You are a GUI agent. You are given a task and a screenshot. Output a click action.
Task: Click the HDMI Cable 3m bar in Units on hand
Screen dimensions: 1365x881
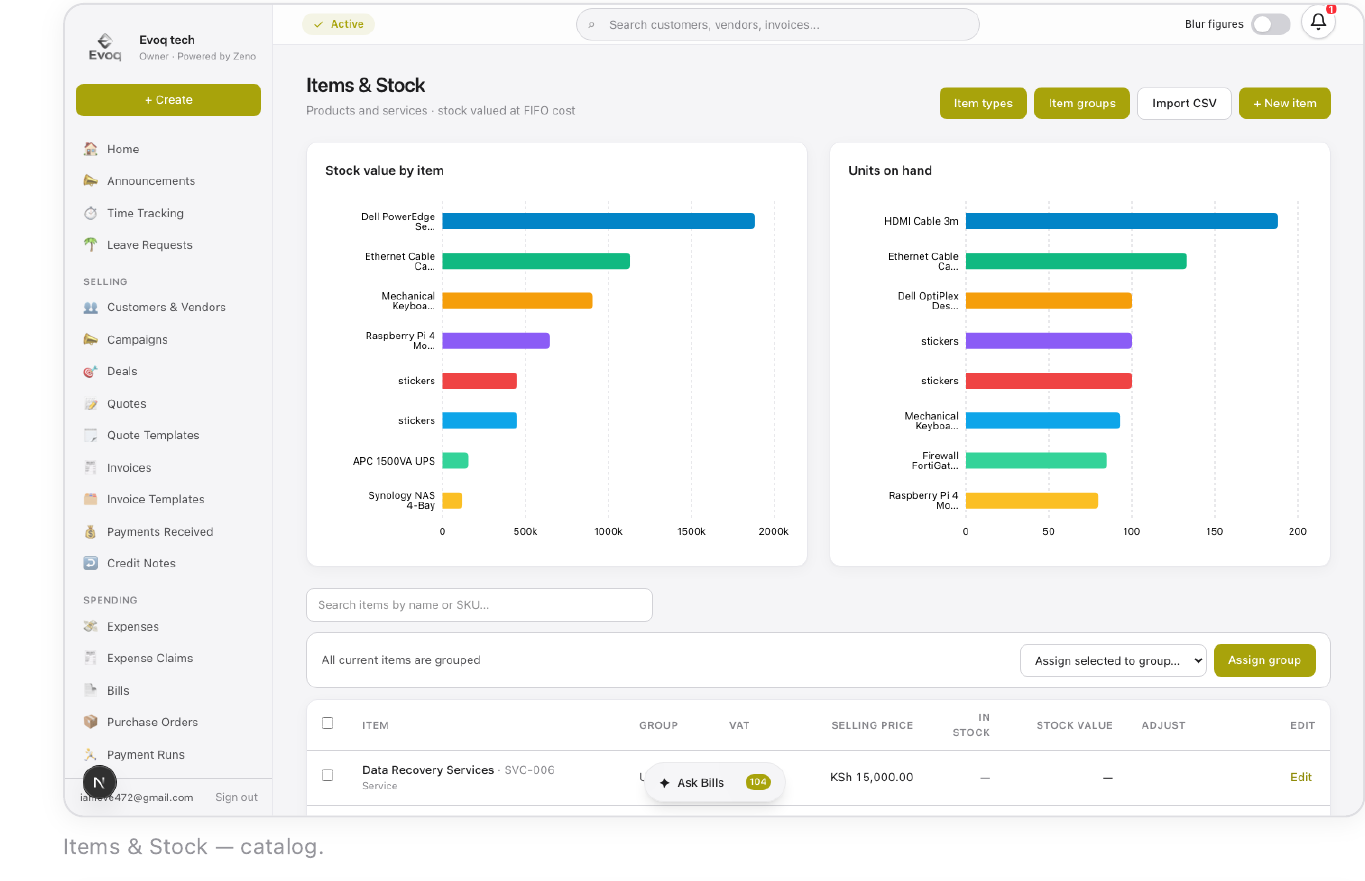click(1121, 221)
